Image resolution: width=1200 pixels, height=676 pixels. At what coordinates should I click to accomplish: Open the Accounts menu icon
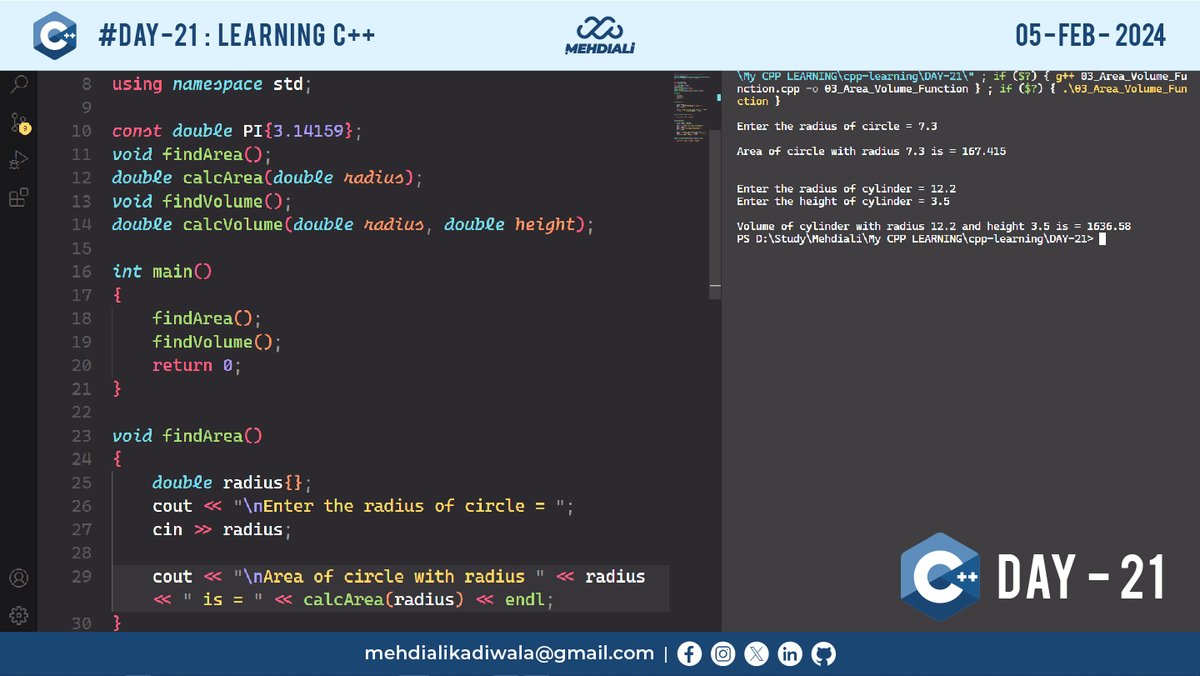18,578
